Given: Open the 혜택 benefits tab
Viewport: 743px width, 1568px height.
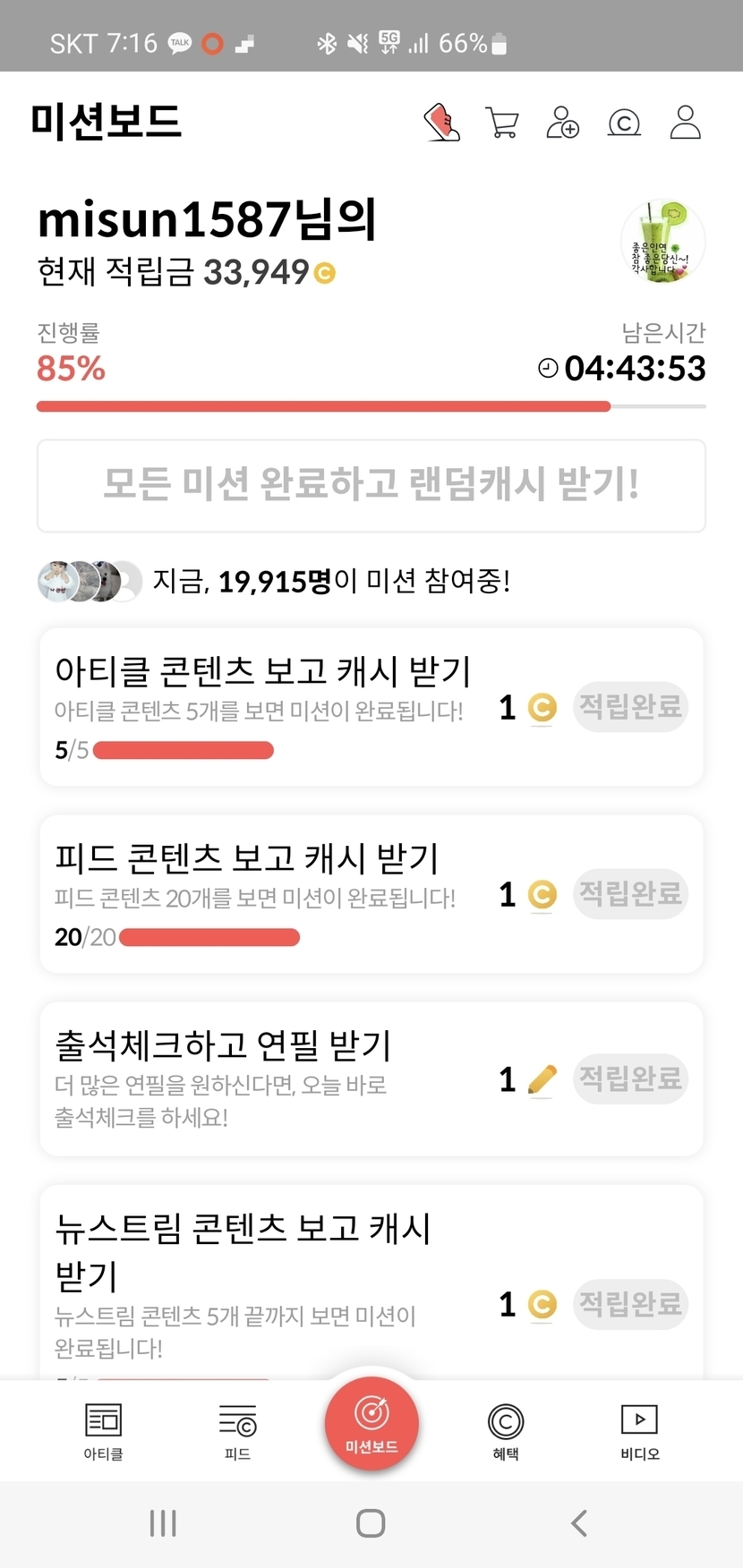Looking at the screenshot, I should click(506, 1429).
